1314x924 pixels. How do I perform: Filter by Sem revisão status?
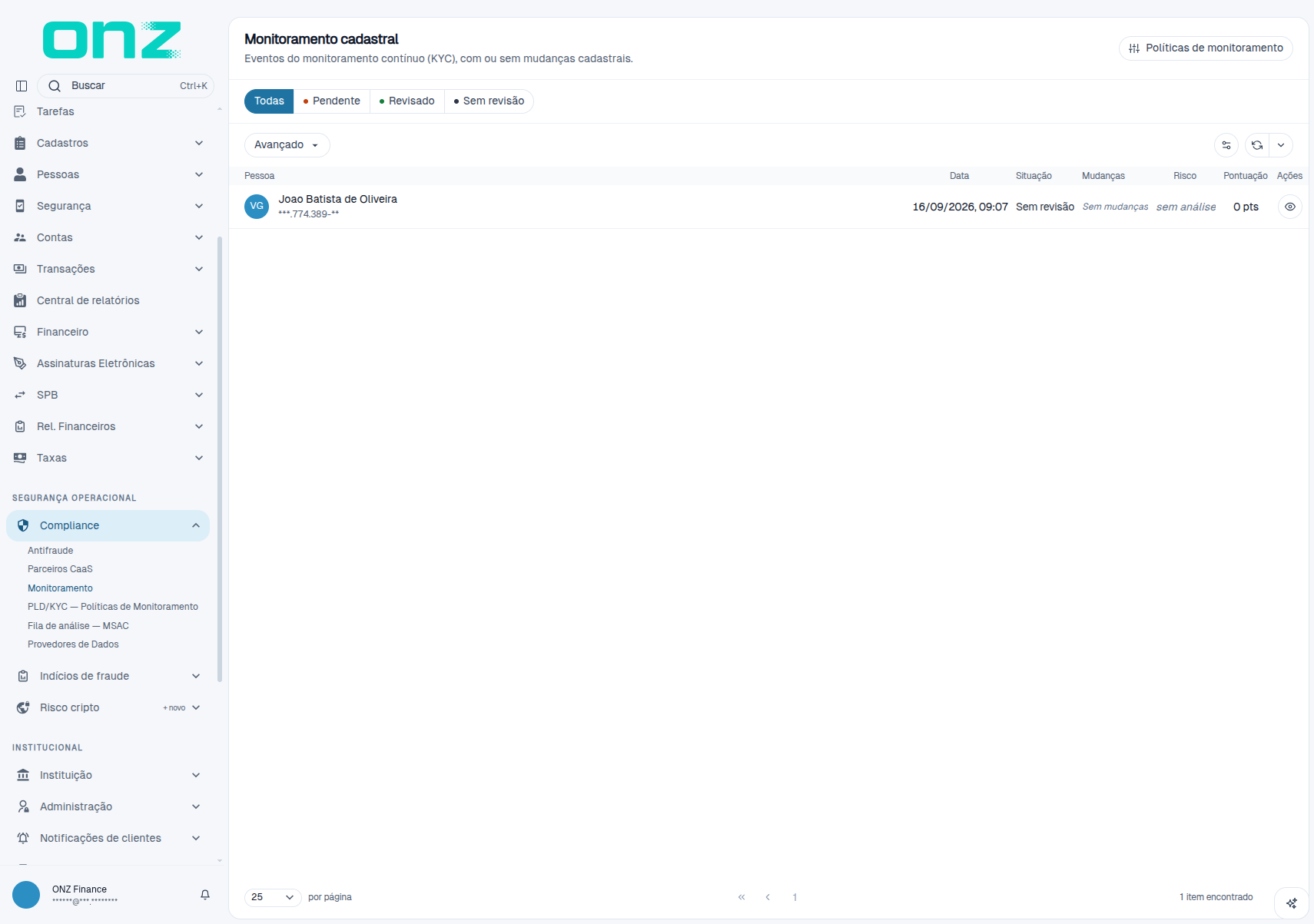[x=489, y=101]
